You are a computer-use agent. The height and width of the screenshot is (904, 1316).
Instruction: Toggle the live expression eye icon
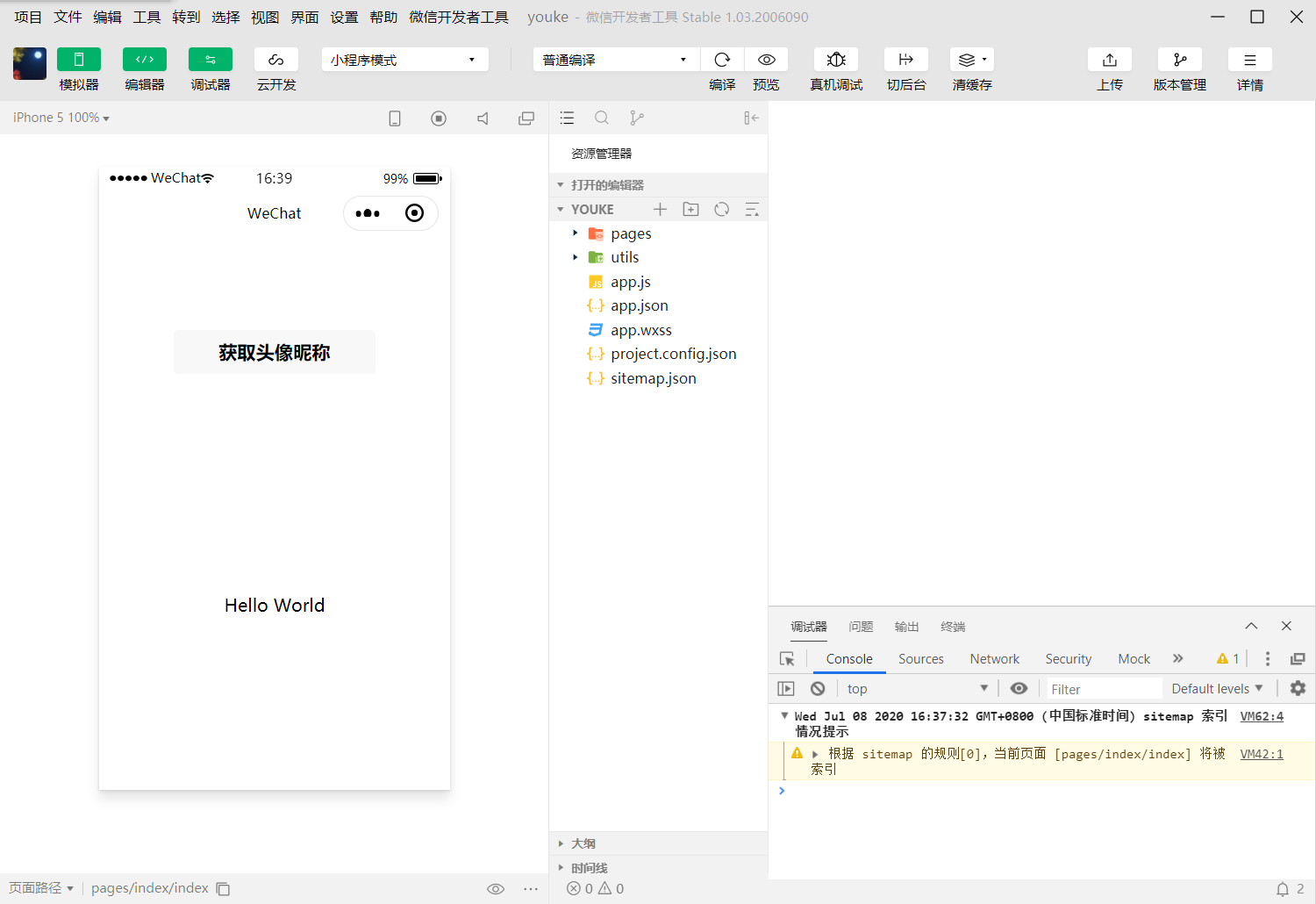1019,689
